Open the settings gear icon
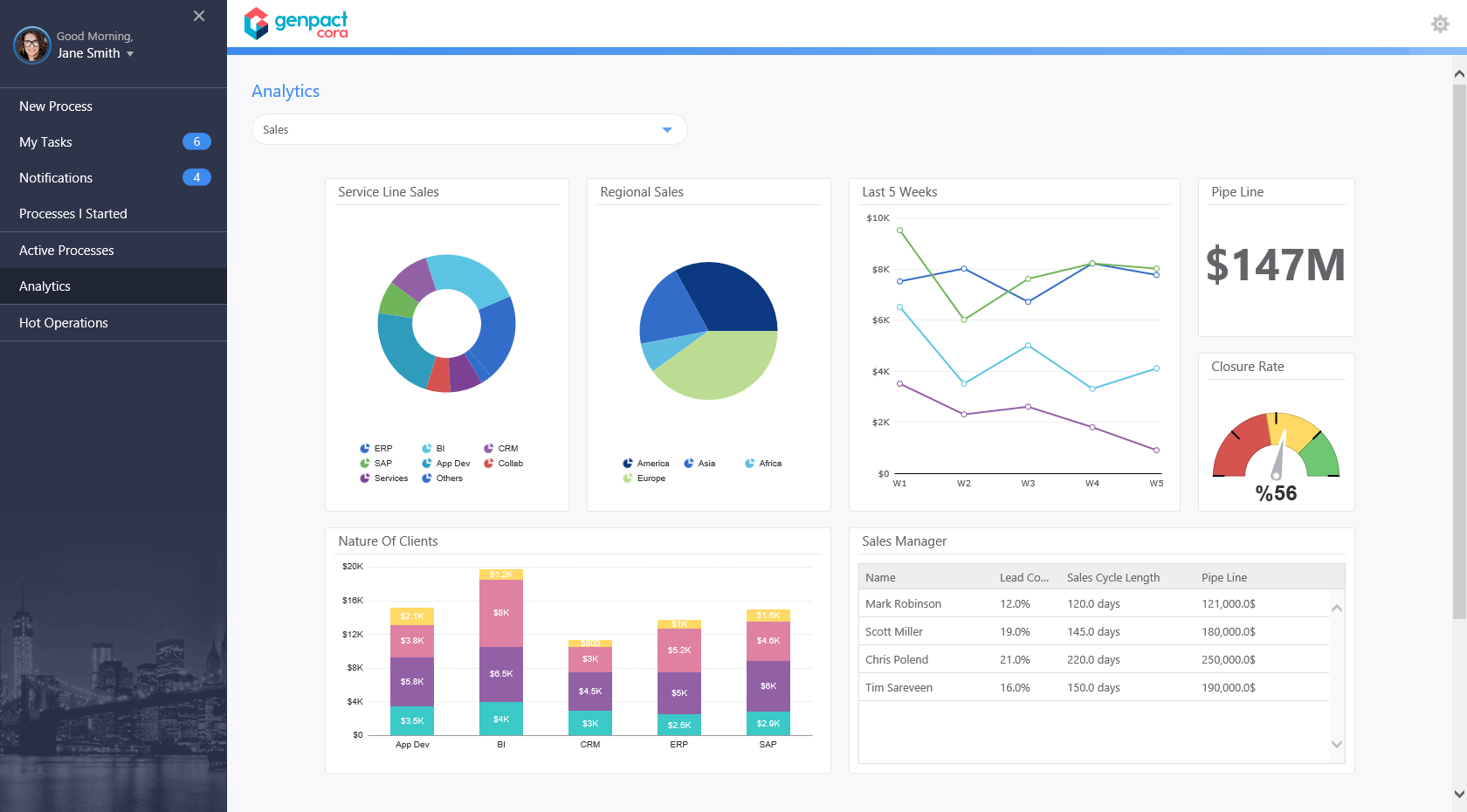Screen dimensions: 1467x812 (1440, 24)
